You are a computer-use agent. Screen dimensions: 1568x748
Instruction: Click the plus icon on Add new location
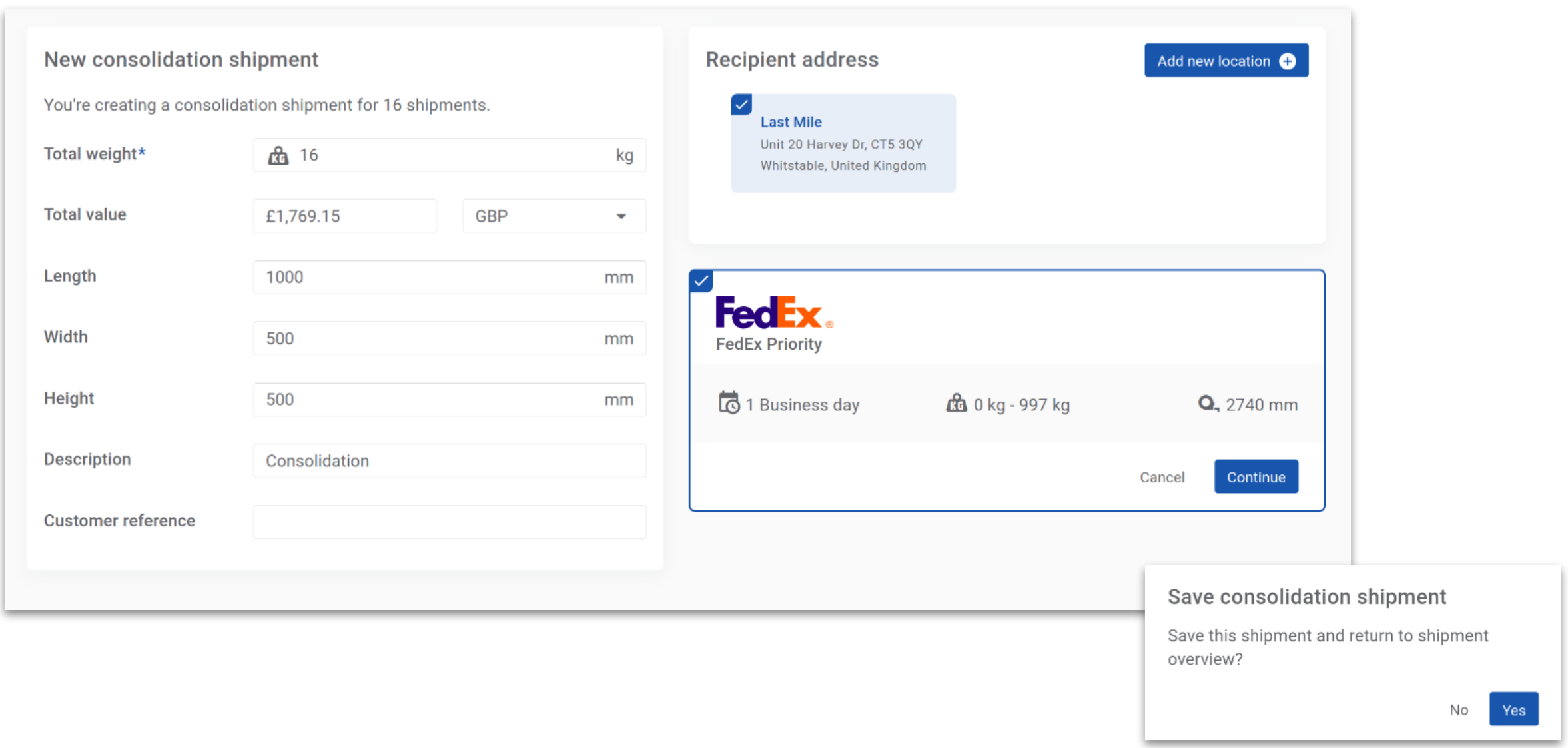point(1288,61)
